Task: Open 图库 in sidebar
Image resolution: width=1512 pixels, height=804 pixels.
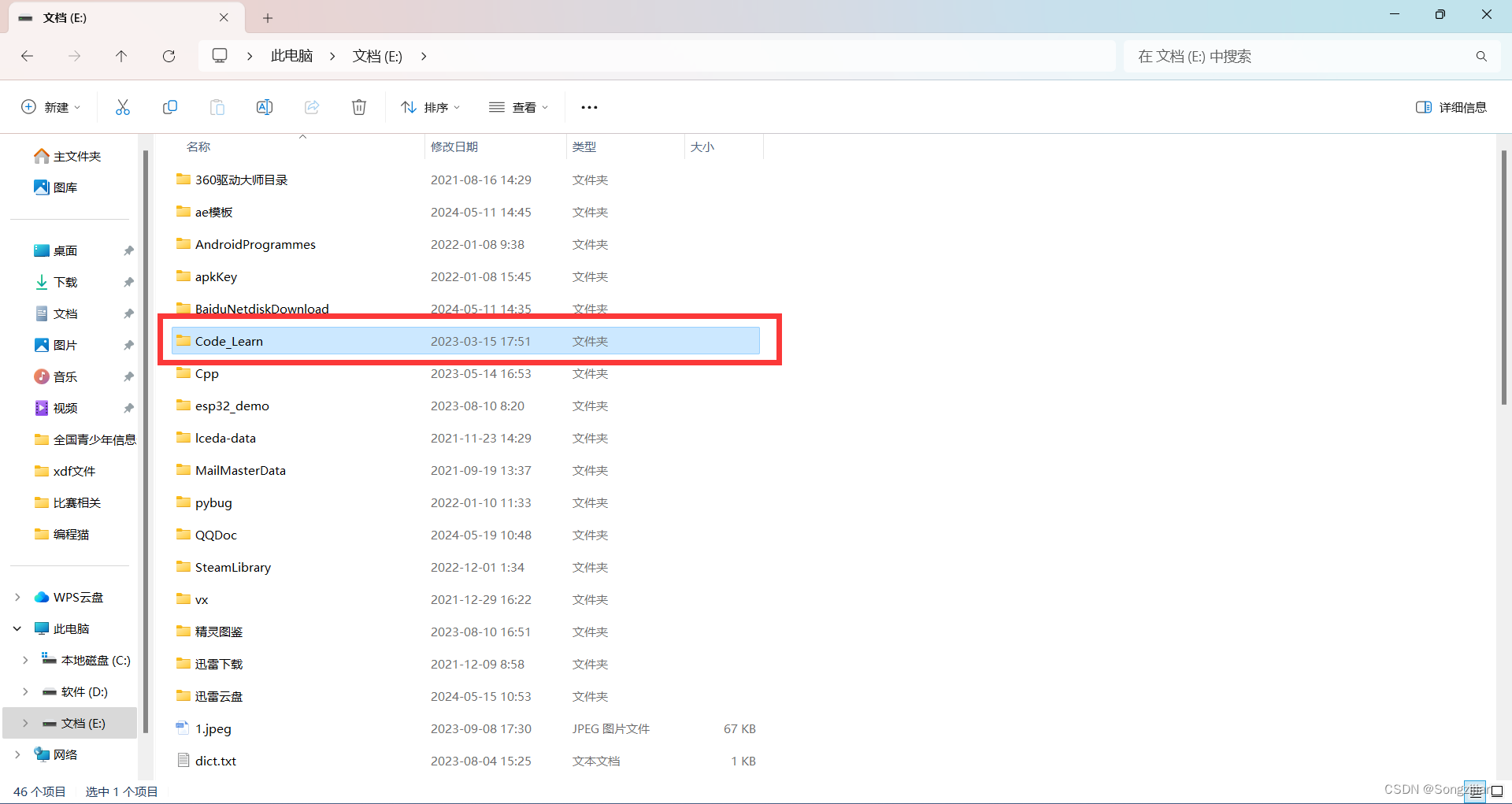Action: pyautogui.click(x=56, y=187)
